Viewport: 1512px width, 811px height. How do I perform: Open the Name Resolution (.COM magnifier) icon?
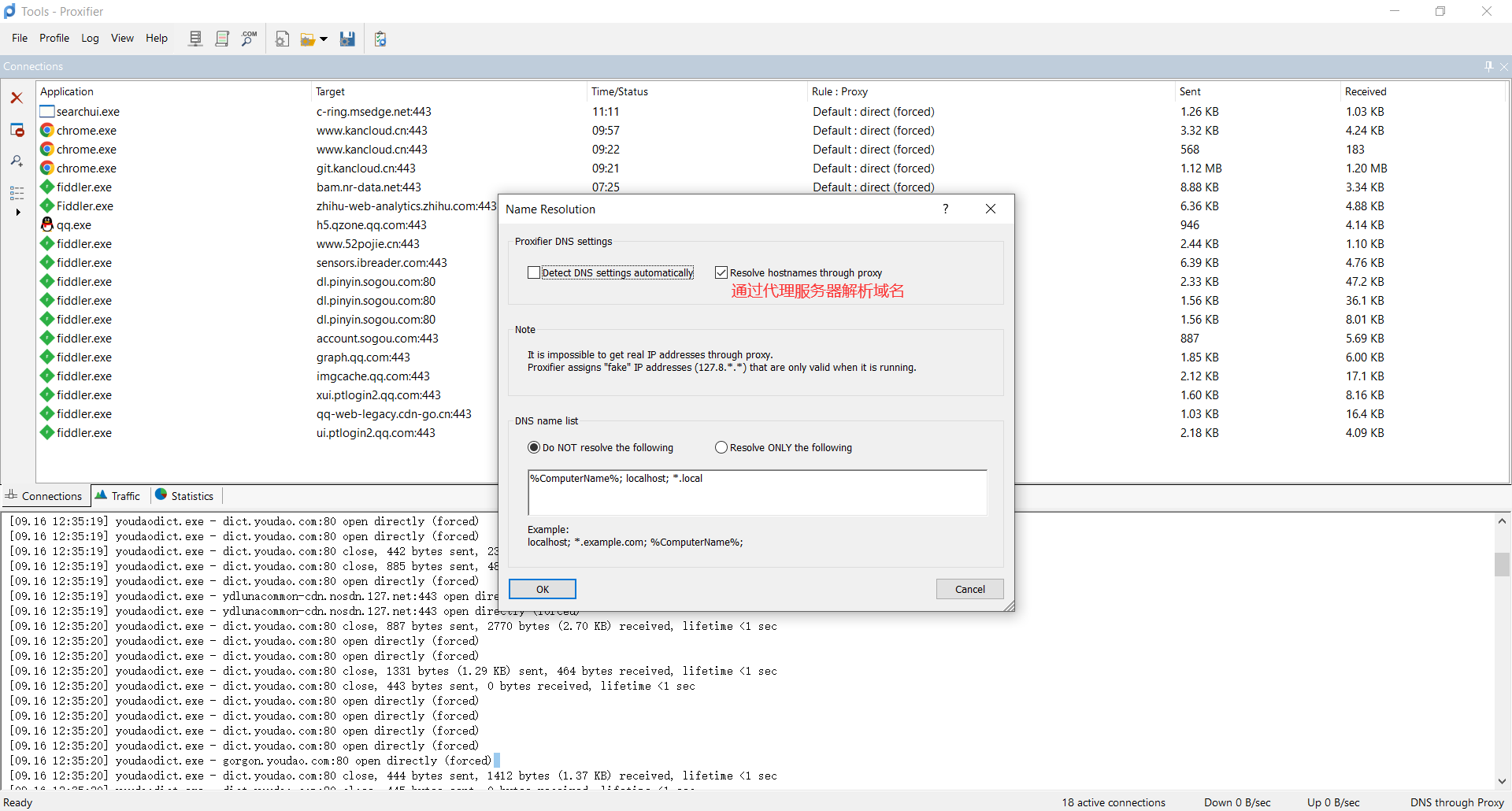pyautogui.click(x=249, y=39)
